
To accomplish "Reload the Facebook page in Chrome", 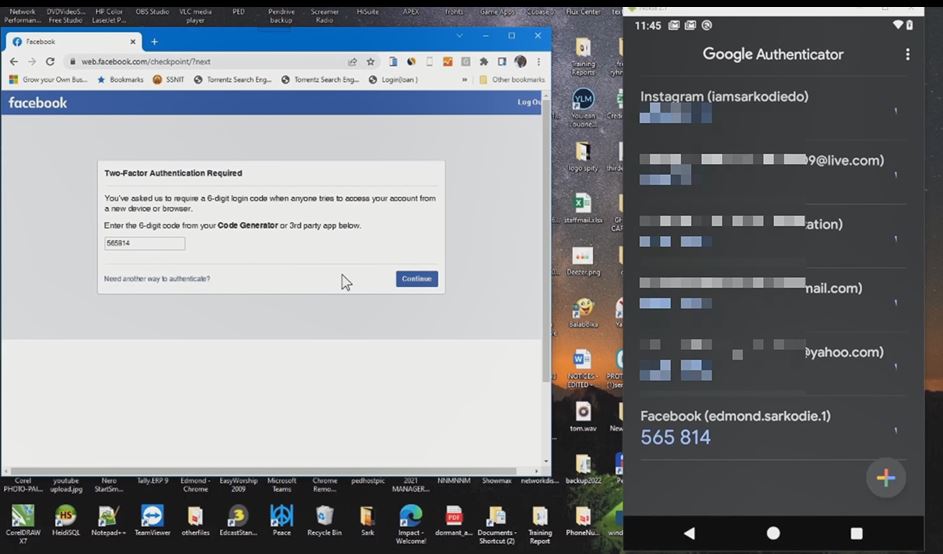I will (x=52, y=62).
